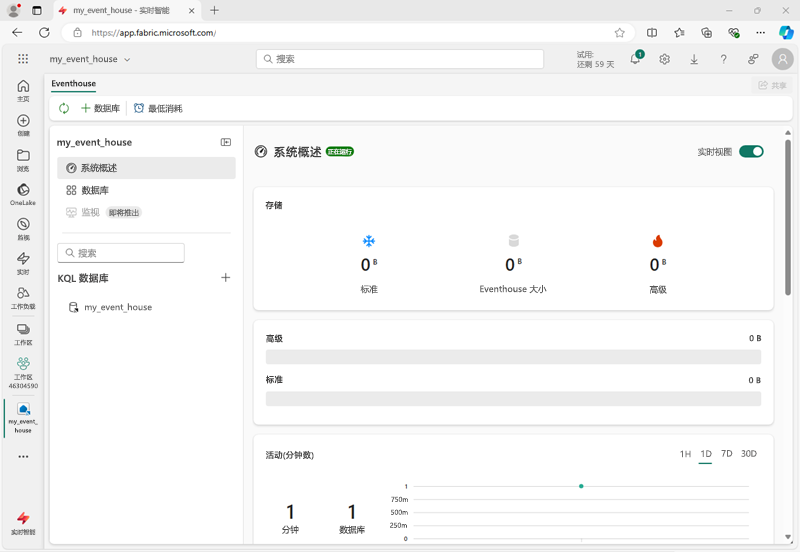Select 1H activity time range
Viewport: 800px width, 552px height.
click(685, 454)
